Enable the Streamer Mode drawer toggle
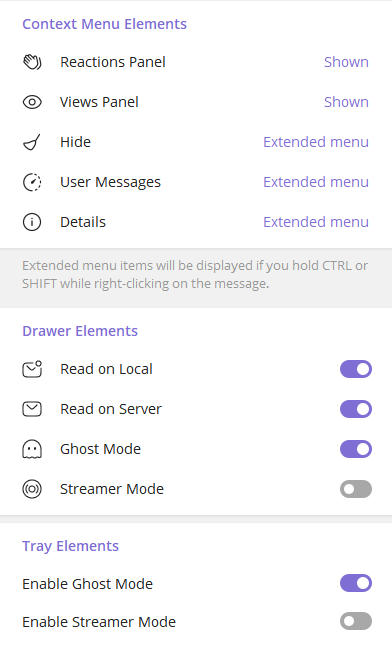Viewport: 392px width, 646px height. pyautogui.click(x=356, y=489)
